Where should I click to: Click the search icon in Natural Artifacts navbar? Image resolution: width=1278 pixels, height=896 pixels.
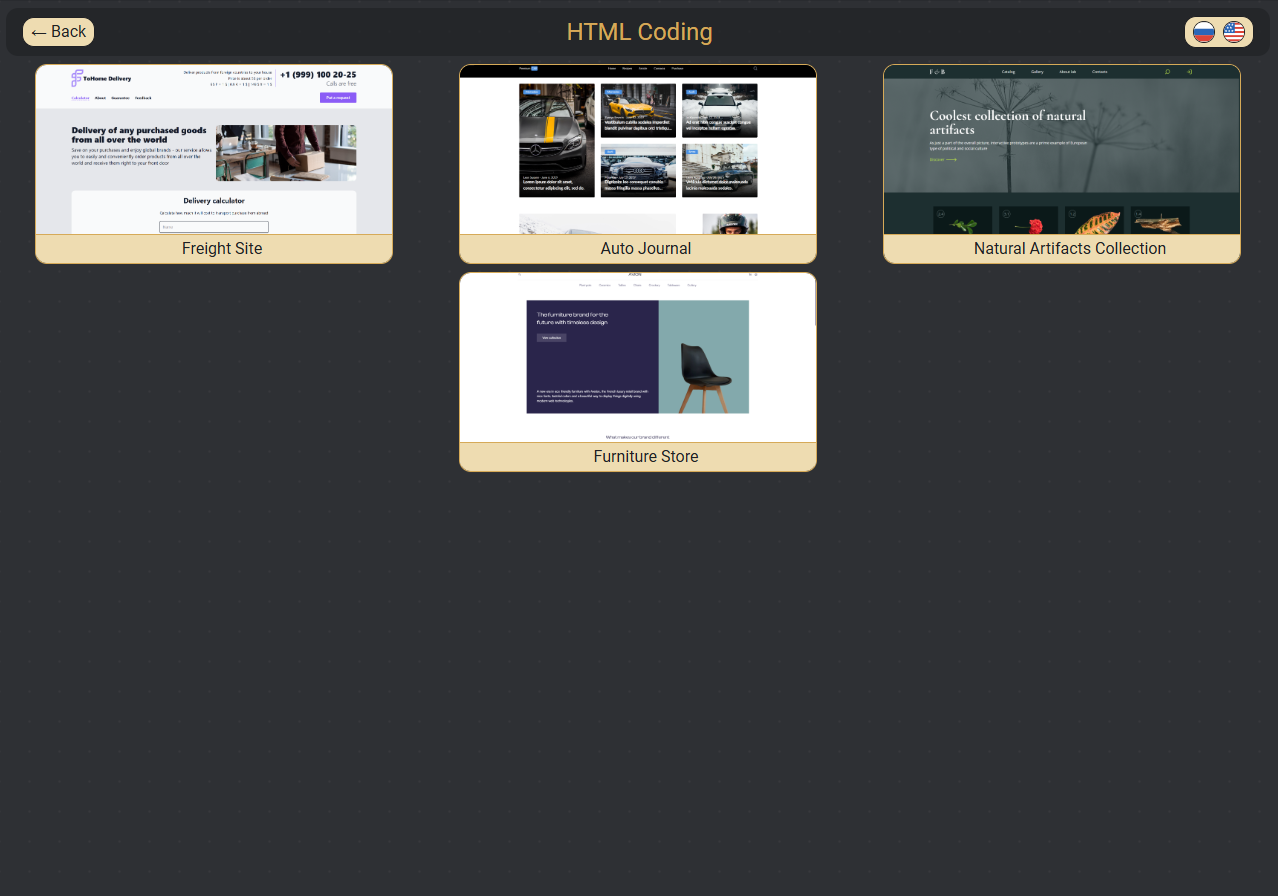coord(1168,72)
